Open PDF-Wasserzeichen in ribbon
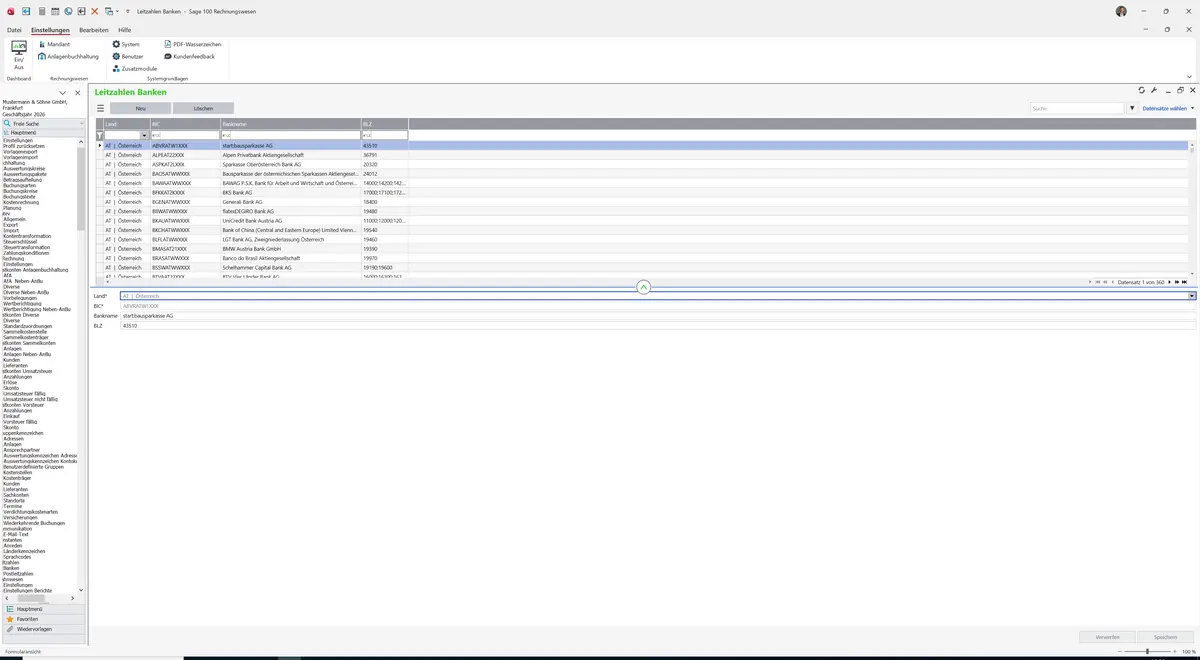Image resolution: width=1200 pixels, height=660 pixels. [193, 44]
